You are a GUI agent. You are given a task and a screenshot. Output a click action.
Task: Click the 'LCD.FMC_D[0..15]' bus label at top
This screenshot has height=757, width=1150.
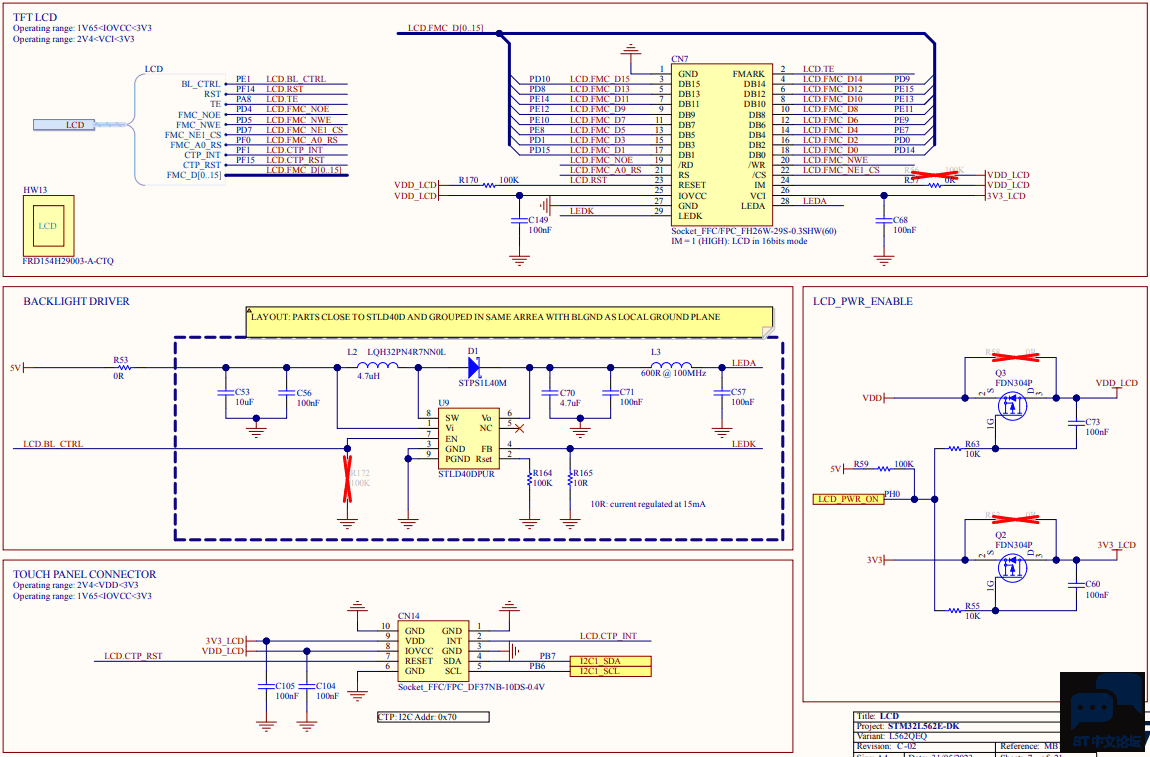pos(446,28)
